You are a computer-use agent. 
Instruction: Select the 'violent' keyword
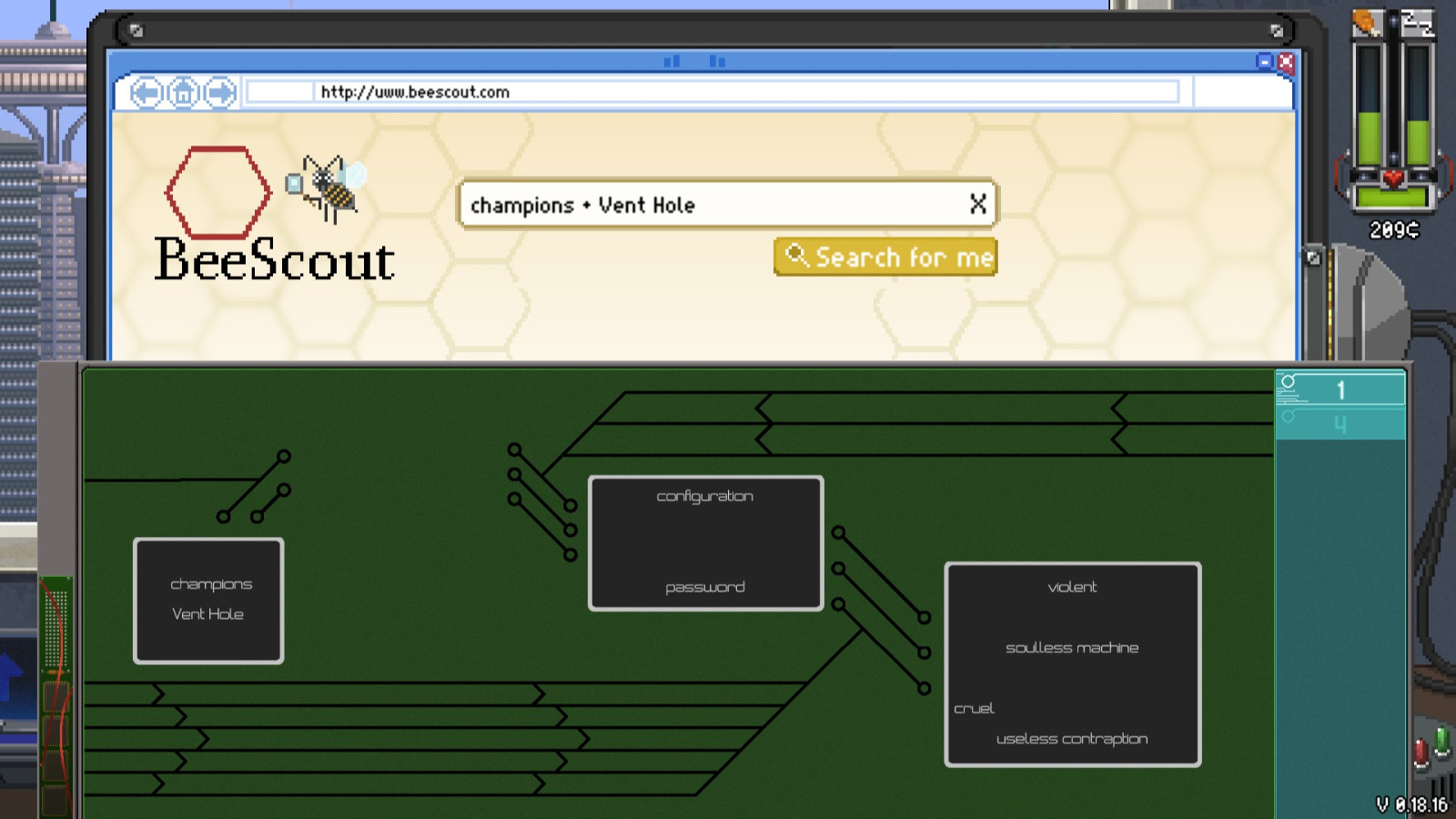(x=1072, y=587)
